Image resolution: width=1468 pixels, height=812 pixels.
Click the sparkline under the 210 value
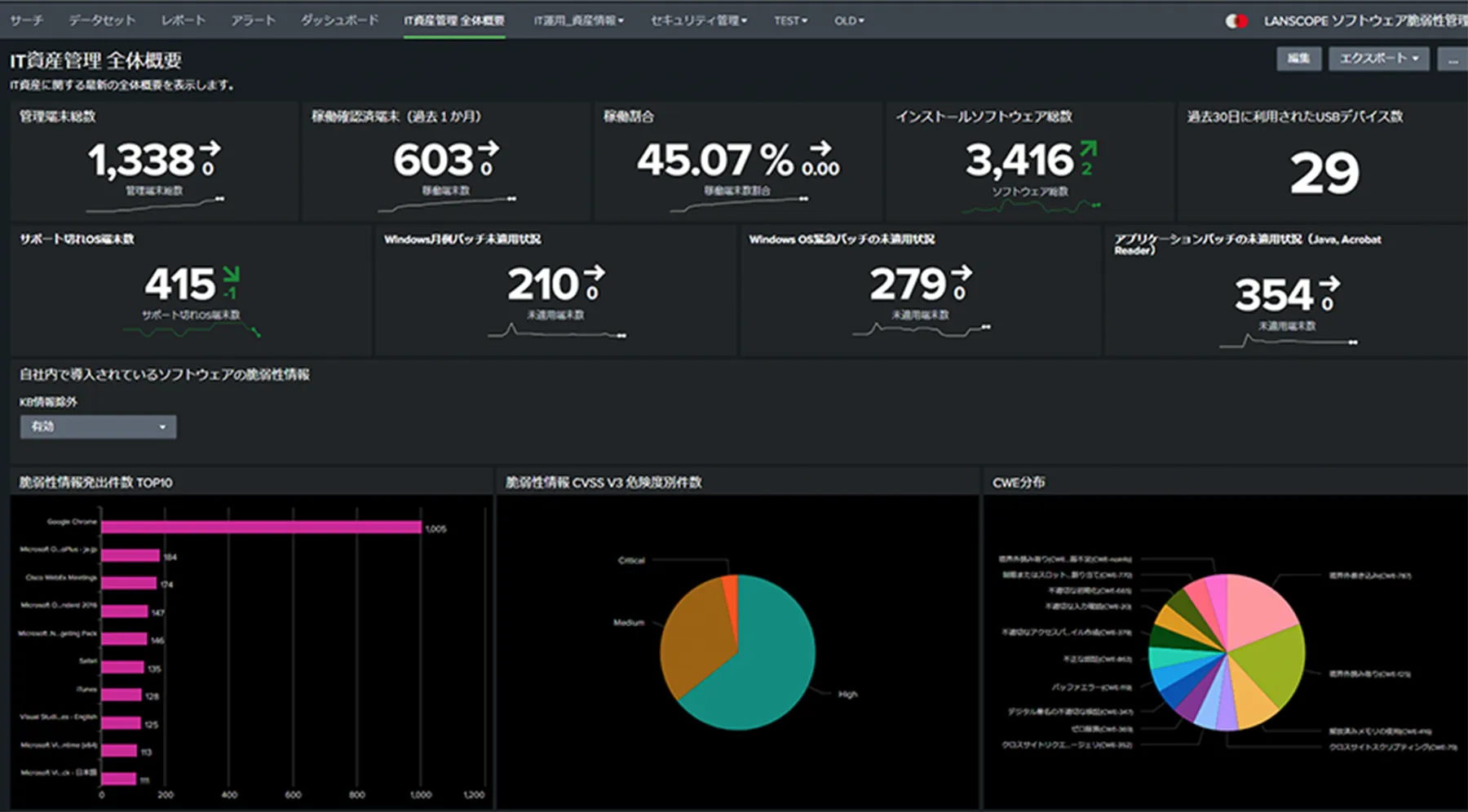click(x=557, y=331)
